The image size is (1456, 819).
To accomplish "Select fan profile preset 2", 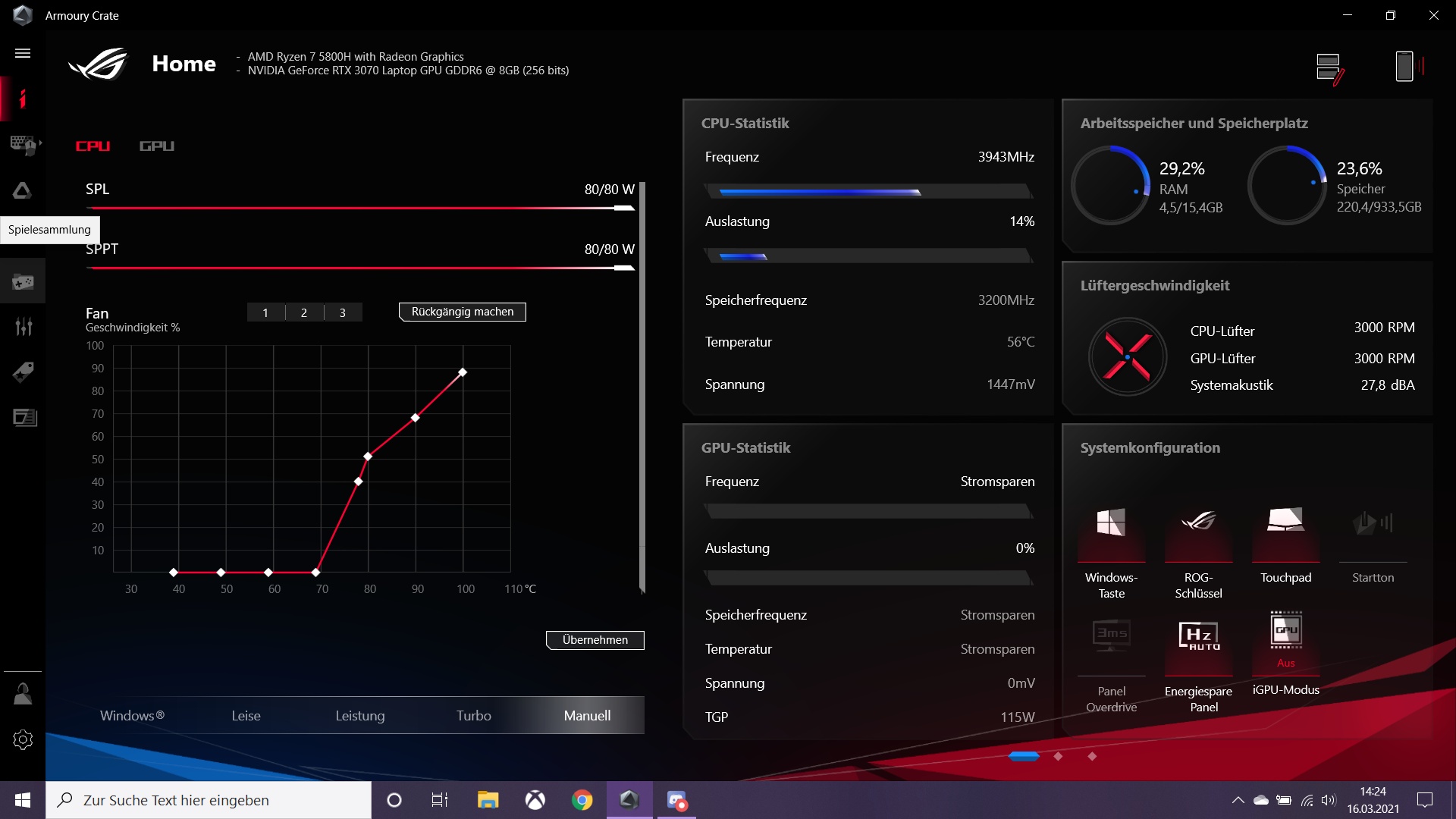I will coord(304,312).
